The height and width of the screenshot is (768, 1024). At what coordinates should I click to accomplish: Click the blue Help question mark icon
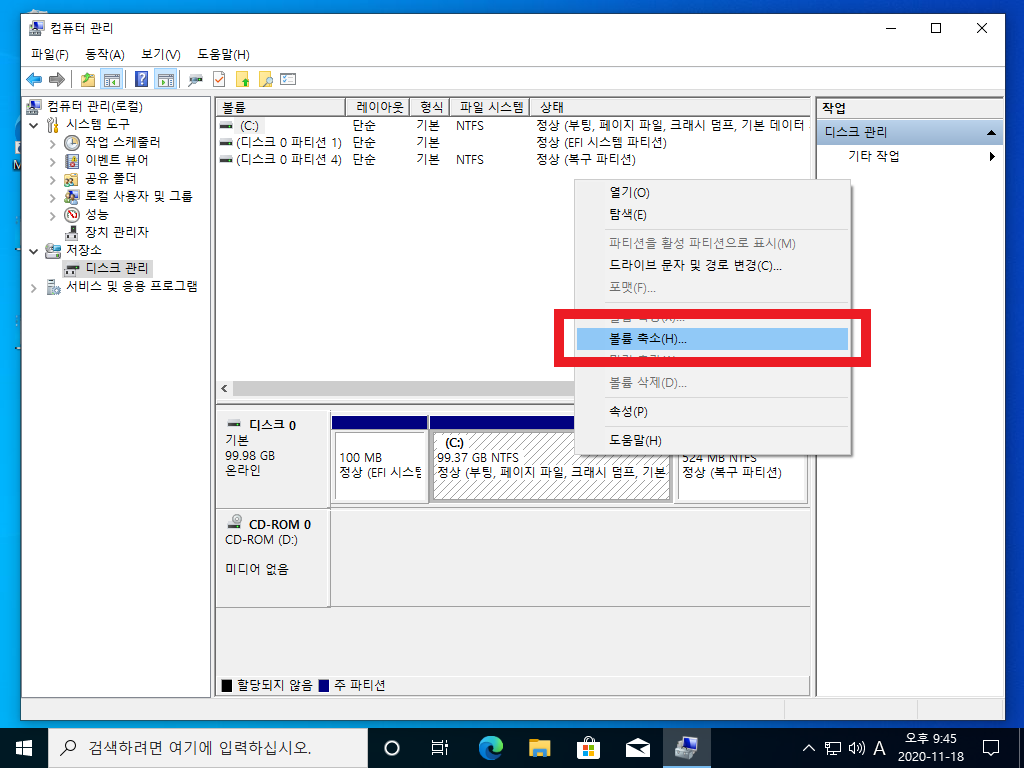[142, 80]
